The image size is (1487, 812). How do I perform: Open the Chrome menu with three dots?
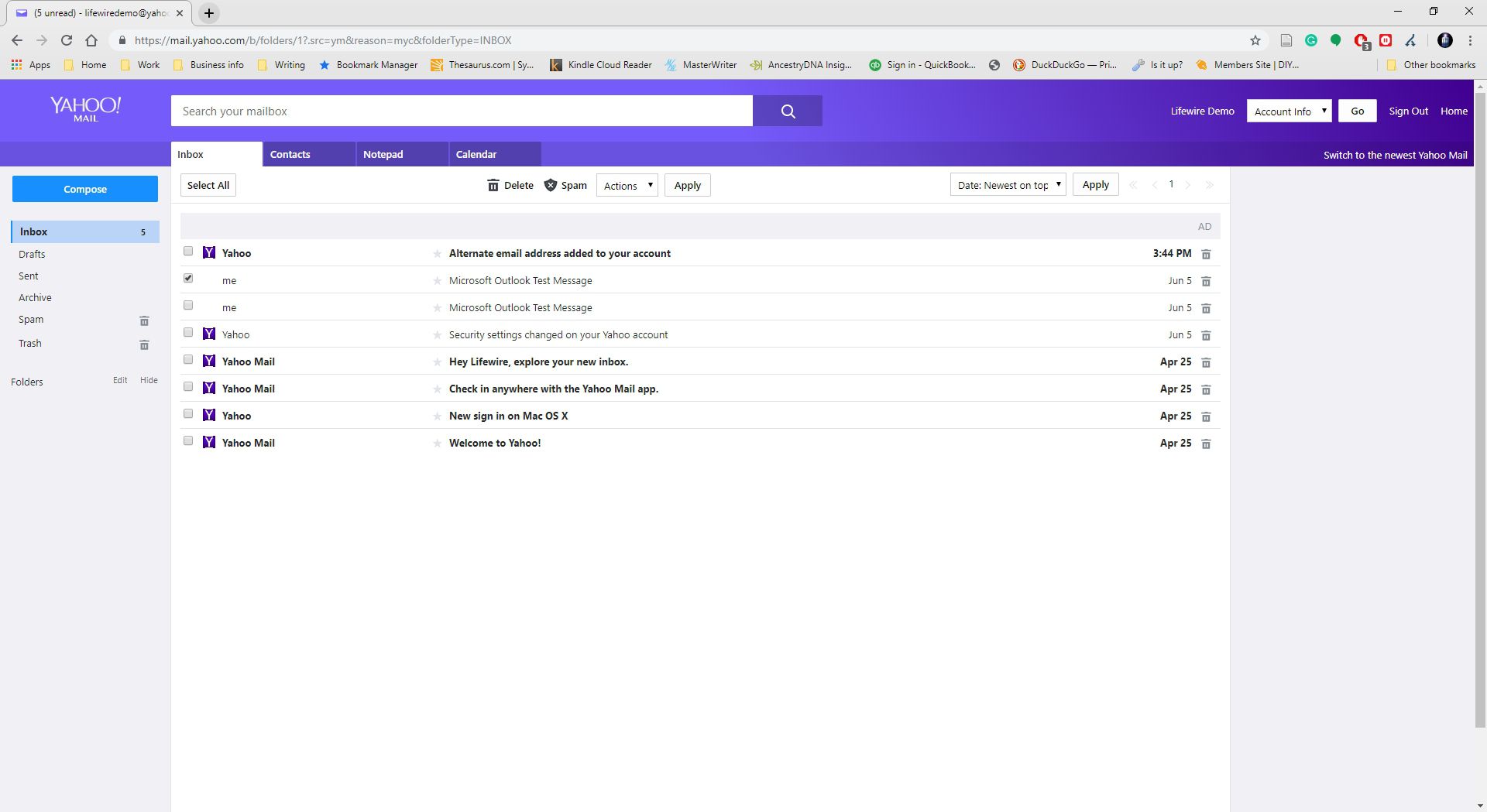[1470, 40]
